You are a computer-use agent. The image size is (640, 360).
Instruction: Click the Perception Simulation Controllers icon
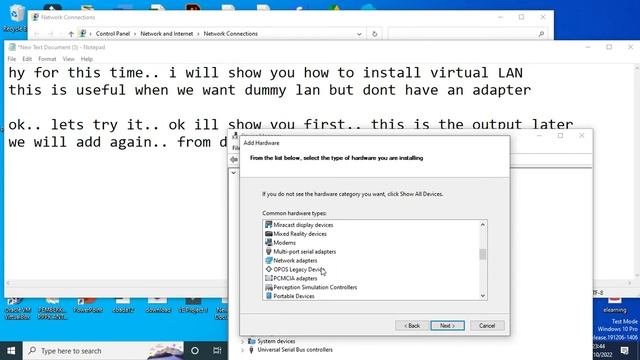(x=269, y=287)
